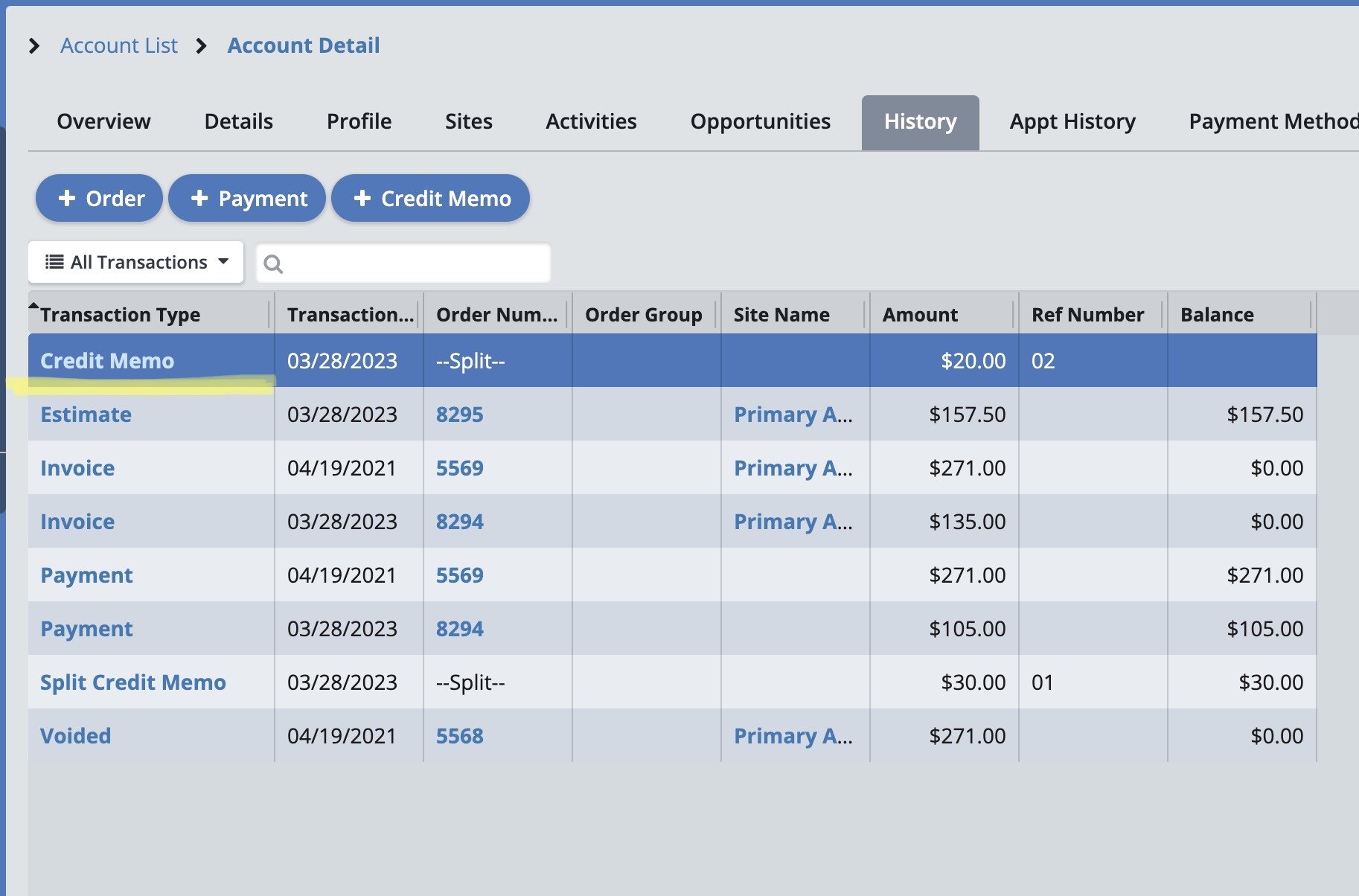The width and height of the screenshot is (1359, 896).
Task: Open order number 8295 link
Action: [459, 415]
